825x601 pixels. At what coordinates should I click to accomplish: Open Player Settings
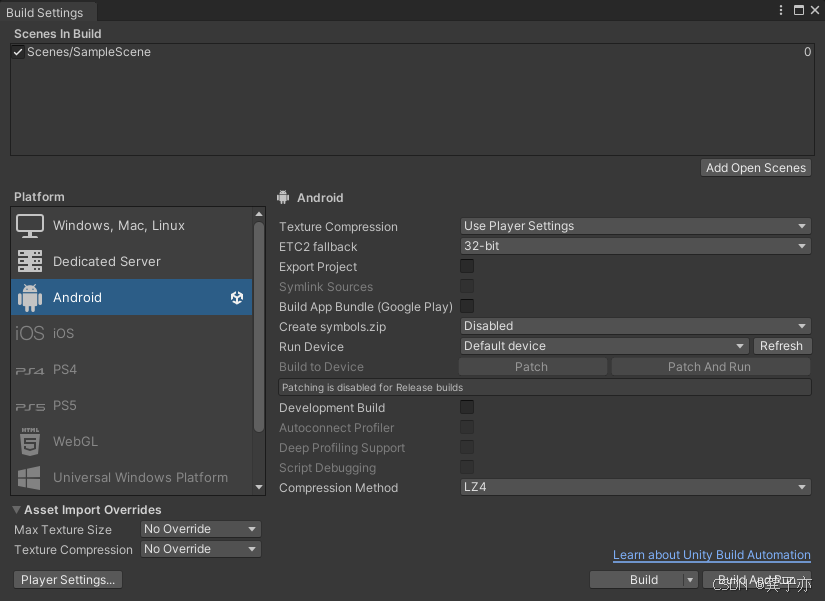click(68, 579)
